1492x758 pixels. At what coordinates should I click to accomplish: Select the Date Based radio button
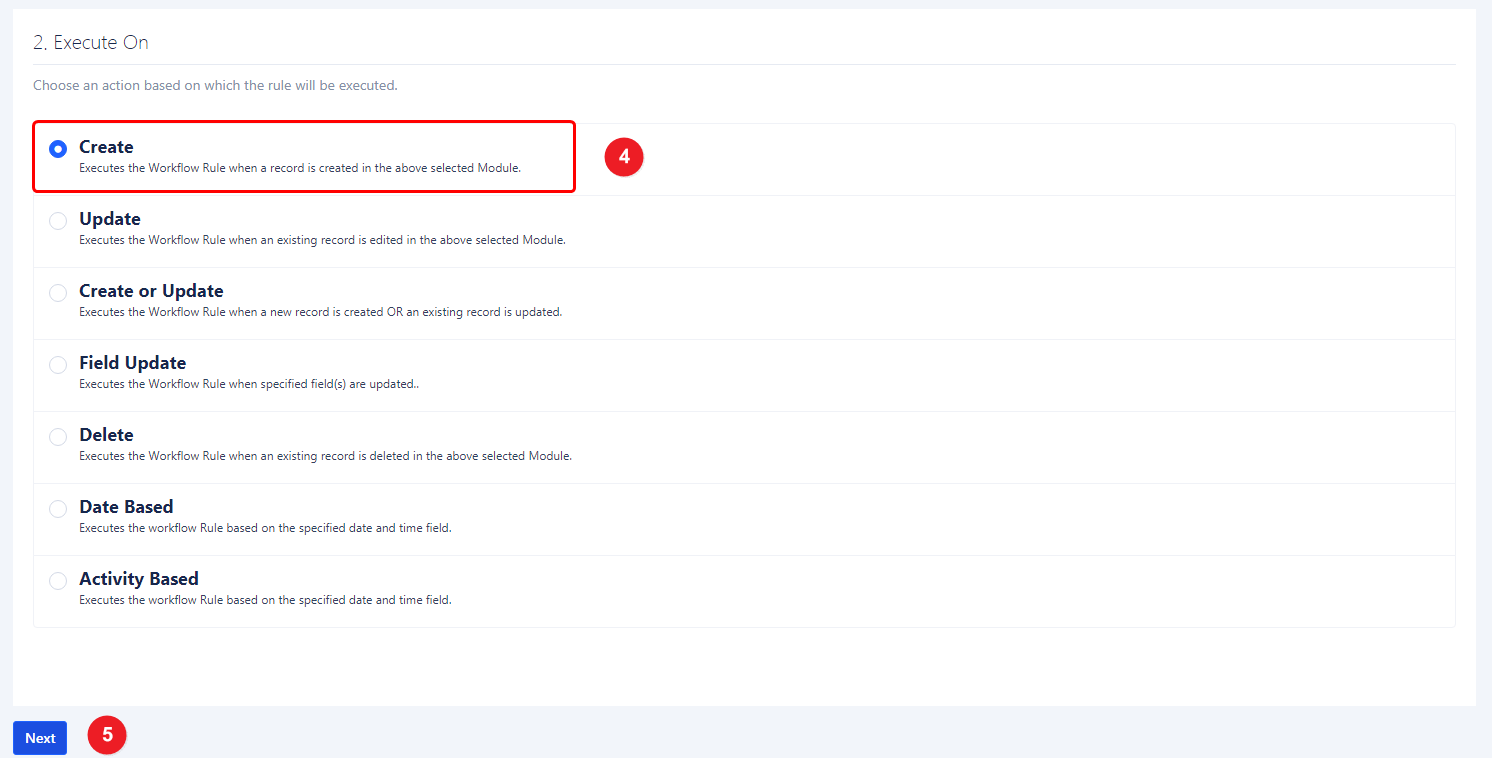tap(58, 509)
